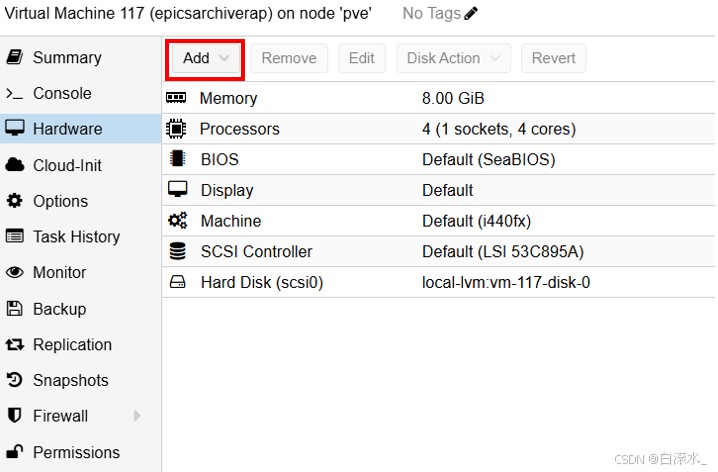Open the Disk Action dropdown
Screen dimensions: 718x472
(453, 58)
